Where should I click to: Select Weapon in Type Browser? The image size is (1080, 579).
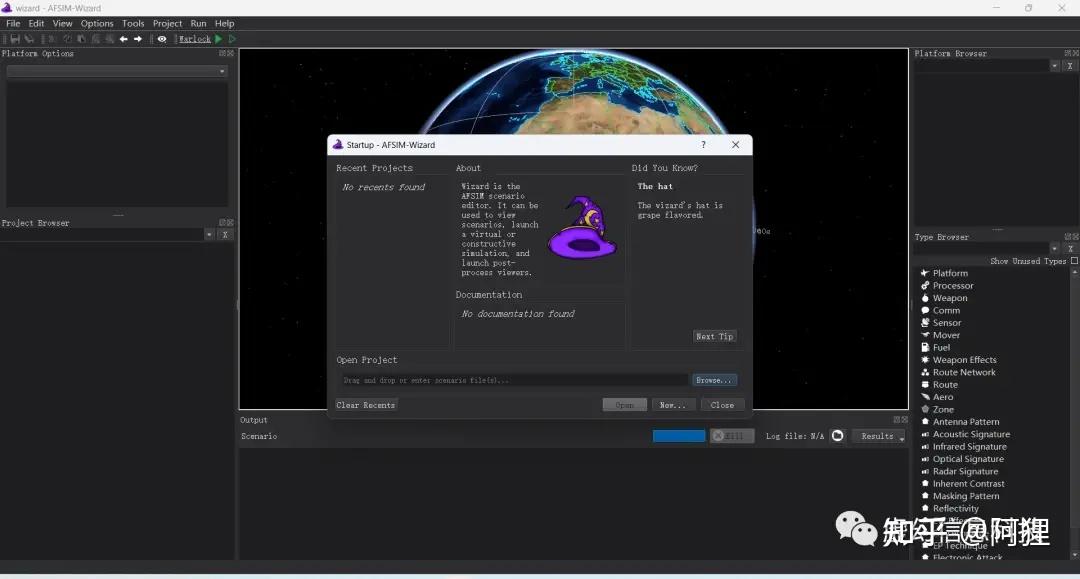(950, 298)
